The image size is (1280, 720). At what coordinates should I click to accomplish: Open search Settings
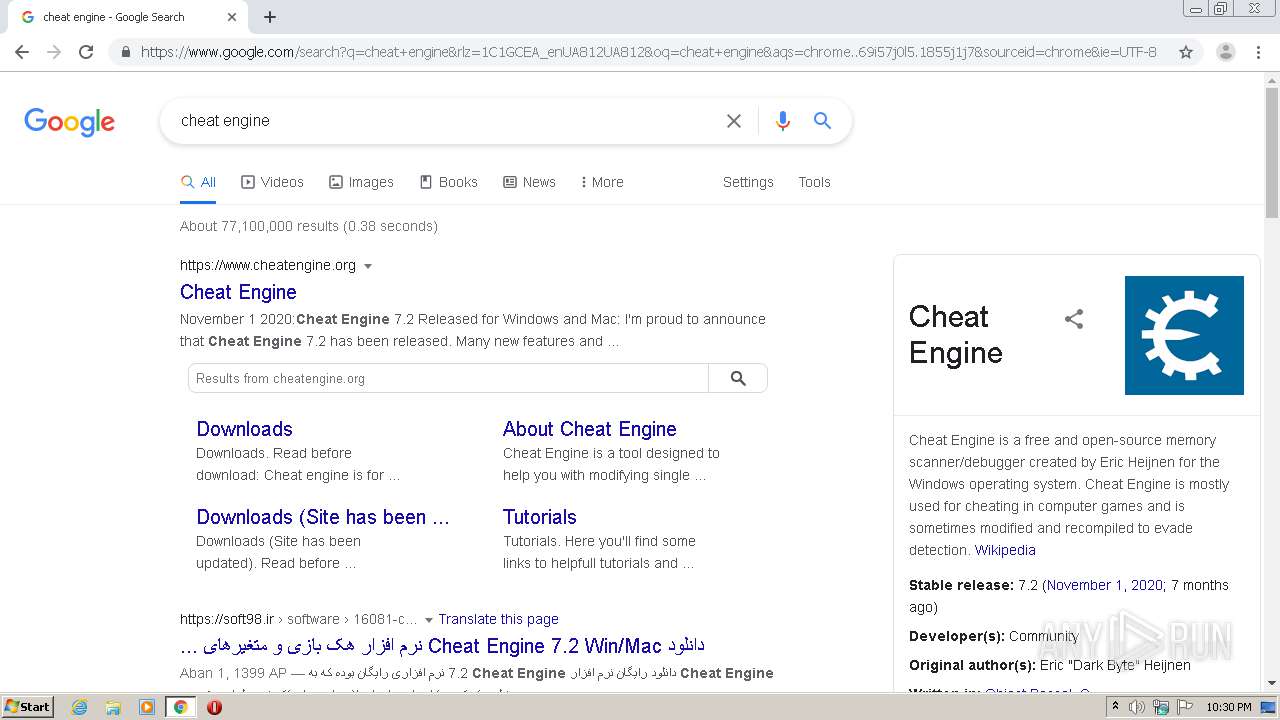pyautogui.click(x=748, y=182)
